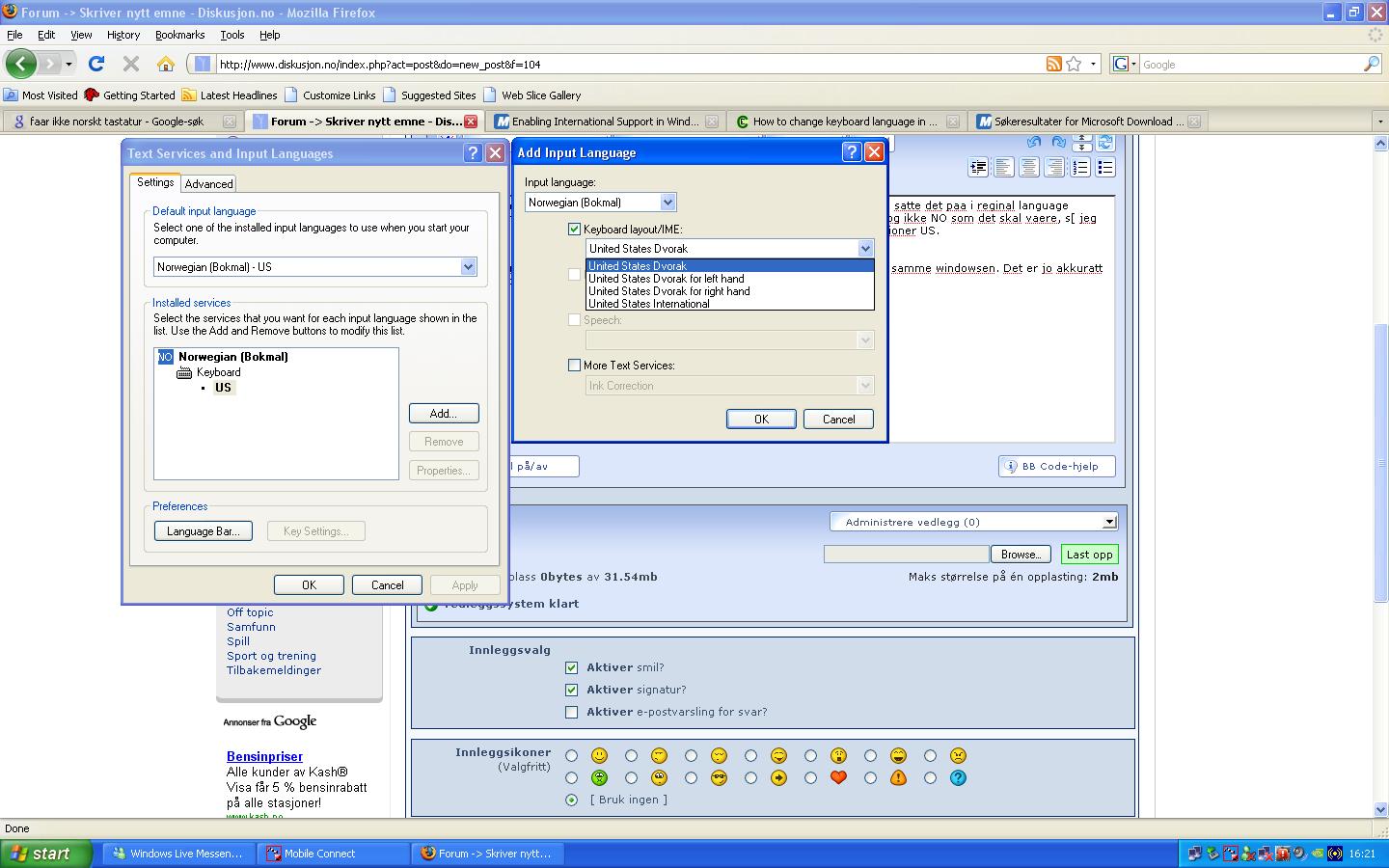Open Firefox Bookmarks menu

pyautogui.click(x=179, y=35)
